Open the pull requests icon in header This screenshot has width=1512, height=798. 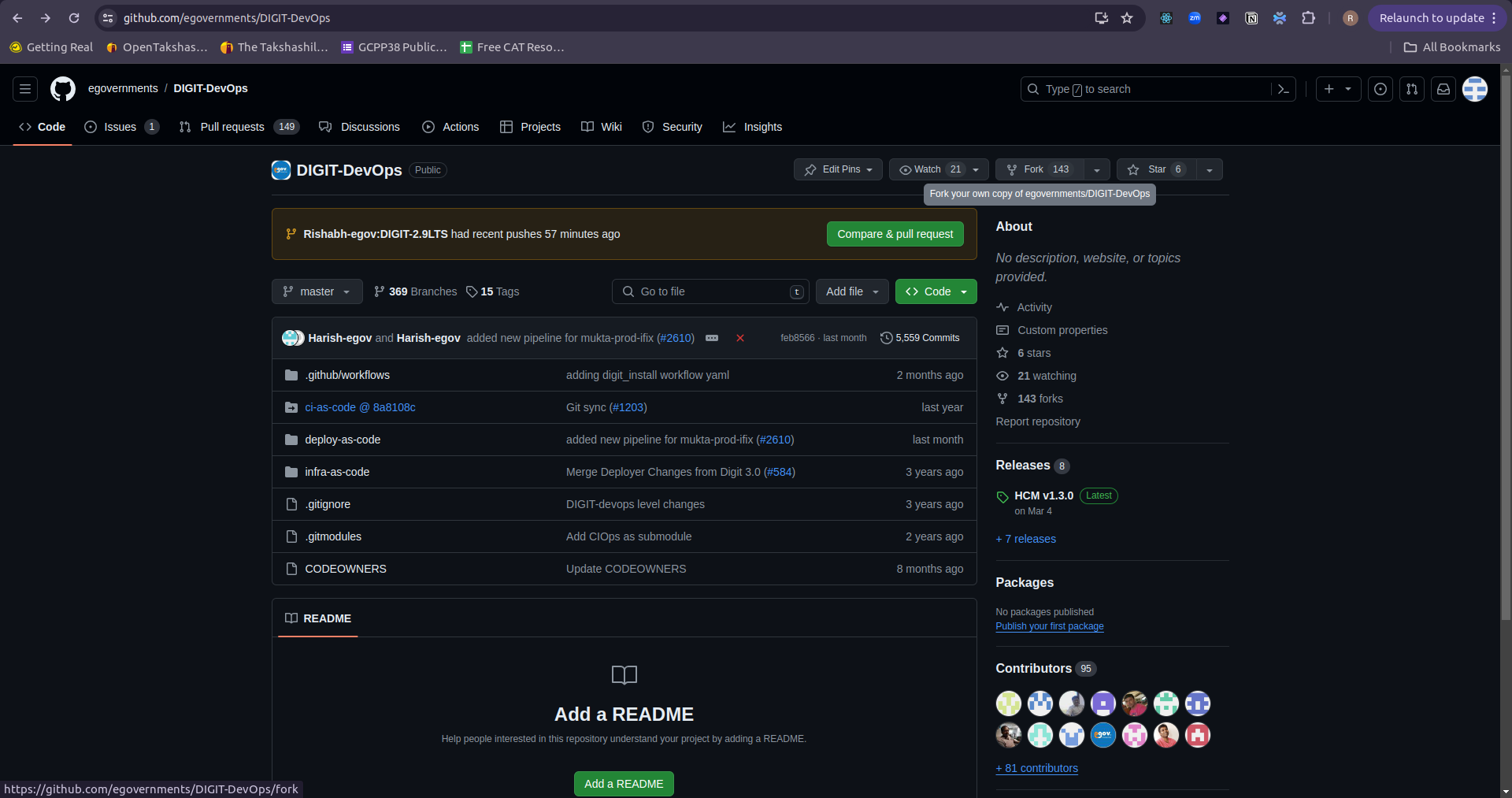[1412, 89]
